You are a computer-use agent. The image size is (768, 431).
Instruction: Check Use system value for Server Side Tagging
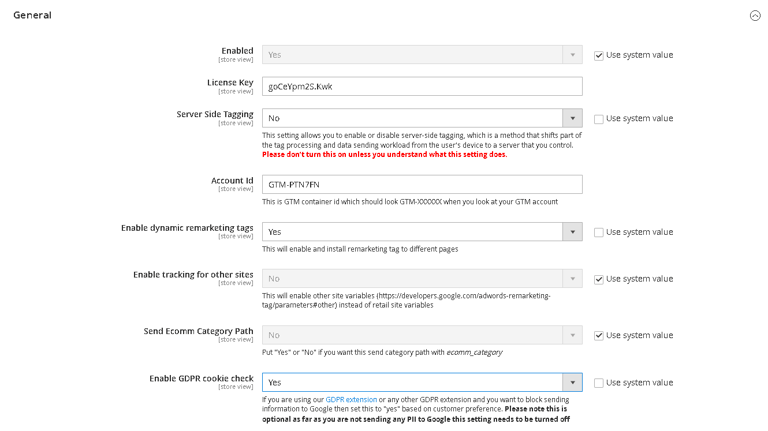(x=599, y=119)
